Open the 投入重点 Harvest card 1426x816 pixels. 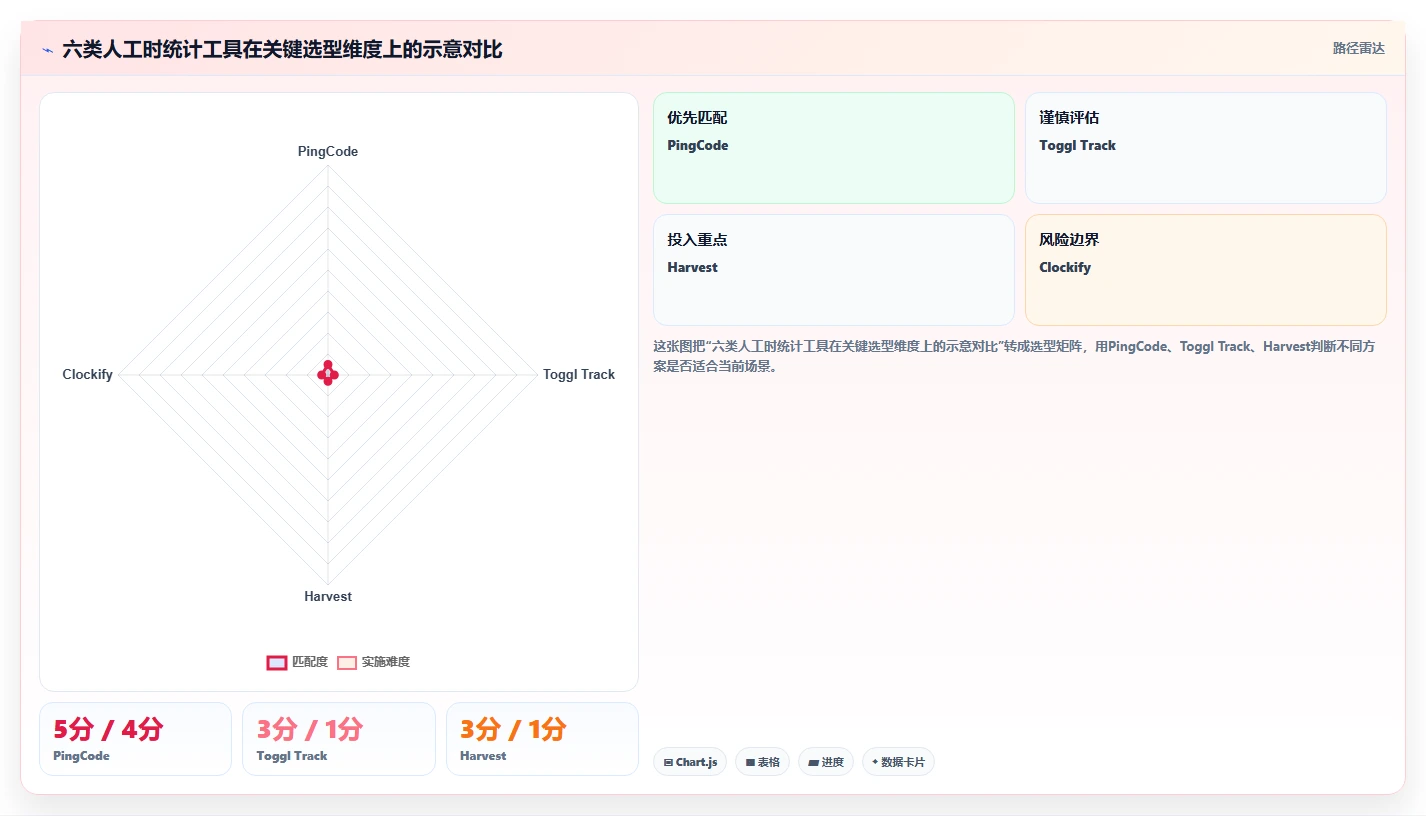[x=834, y=270]
